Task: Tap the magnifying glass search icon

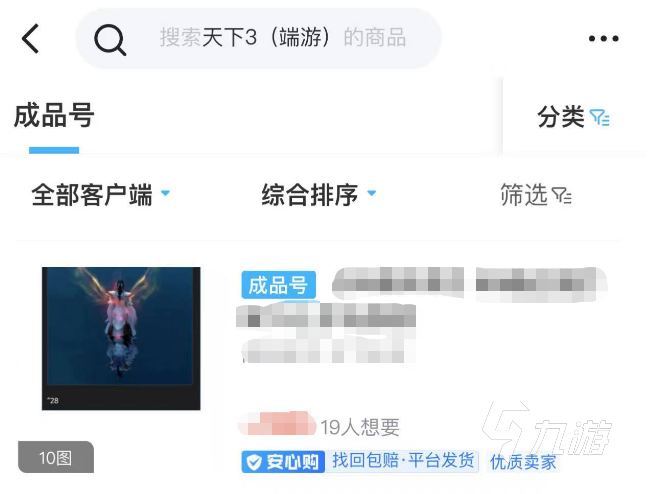Action: [110, 40]
